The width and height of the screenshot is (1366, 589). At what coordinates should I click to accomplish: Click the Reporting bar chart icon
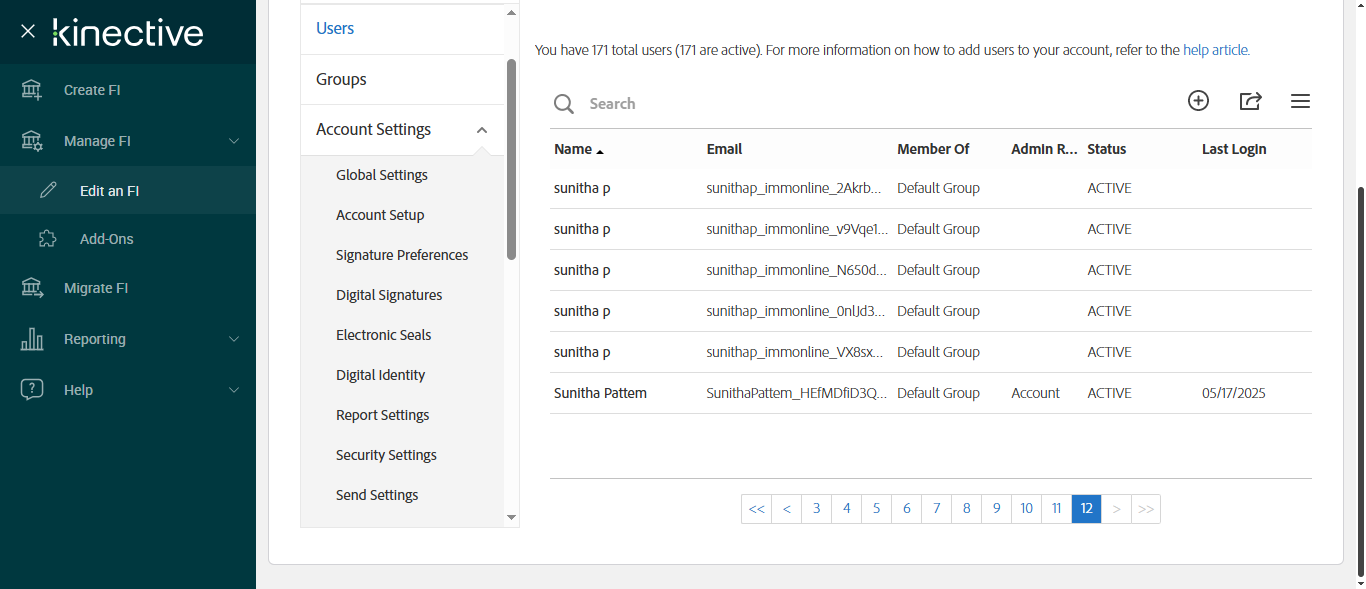(x=32, y=339)
